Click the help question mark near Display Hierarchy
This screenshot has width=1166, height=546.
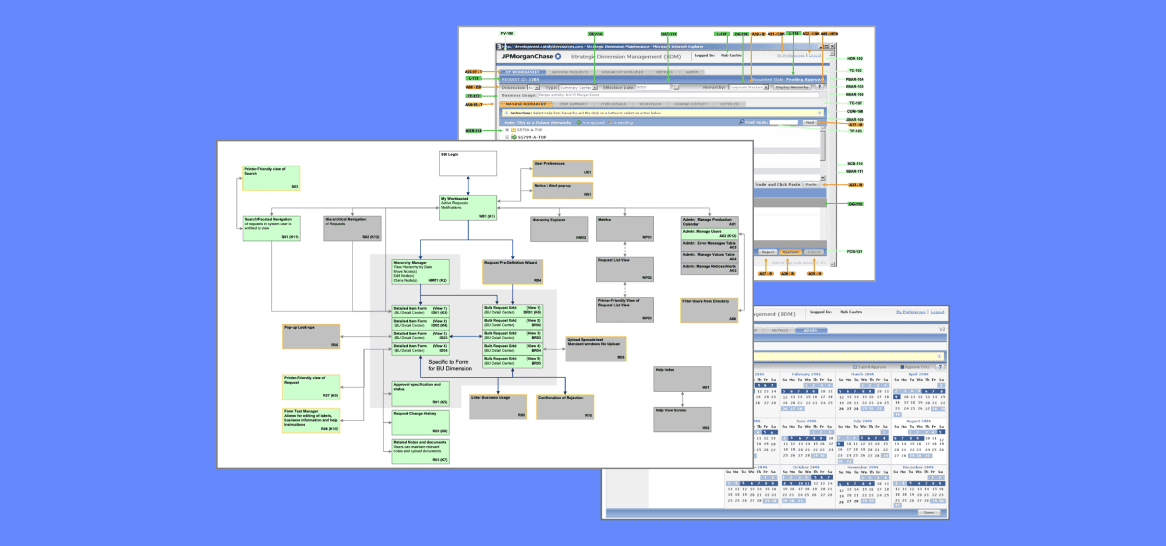tap(819, 87)
